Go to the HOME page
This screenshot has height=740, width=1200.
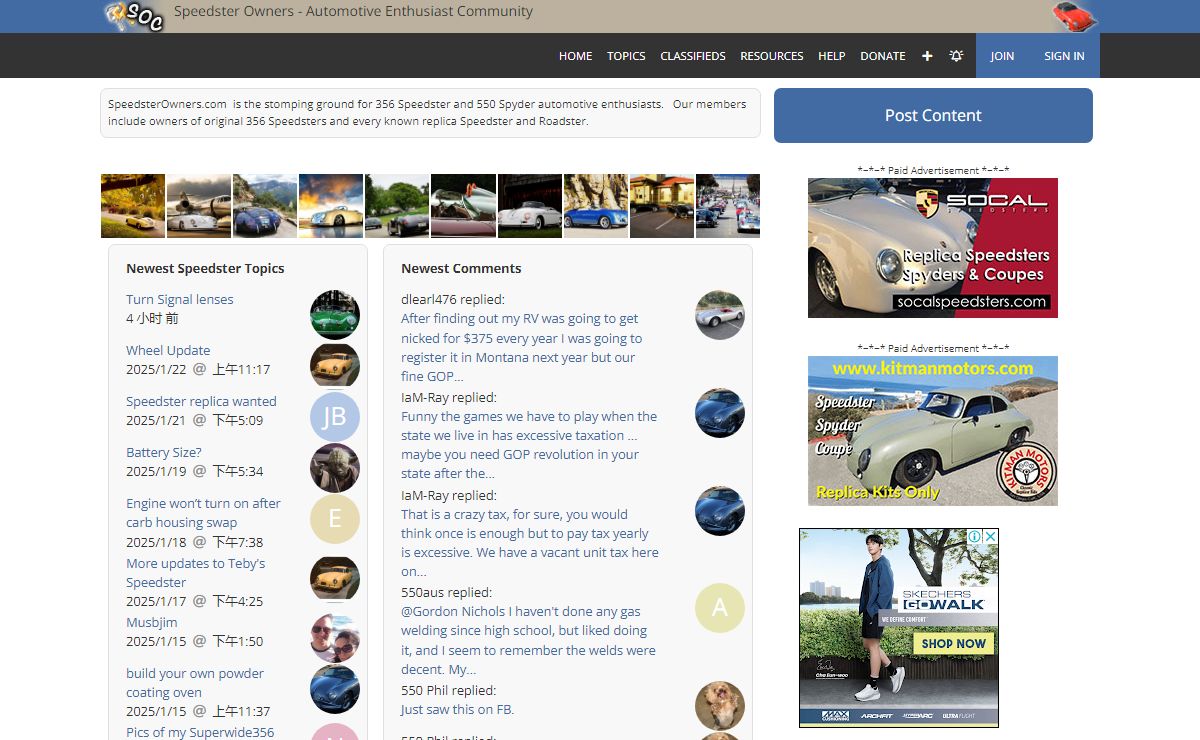tap(575, 56)
